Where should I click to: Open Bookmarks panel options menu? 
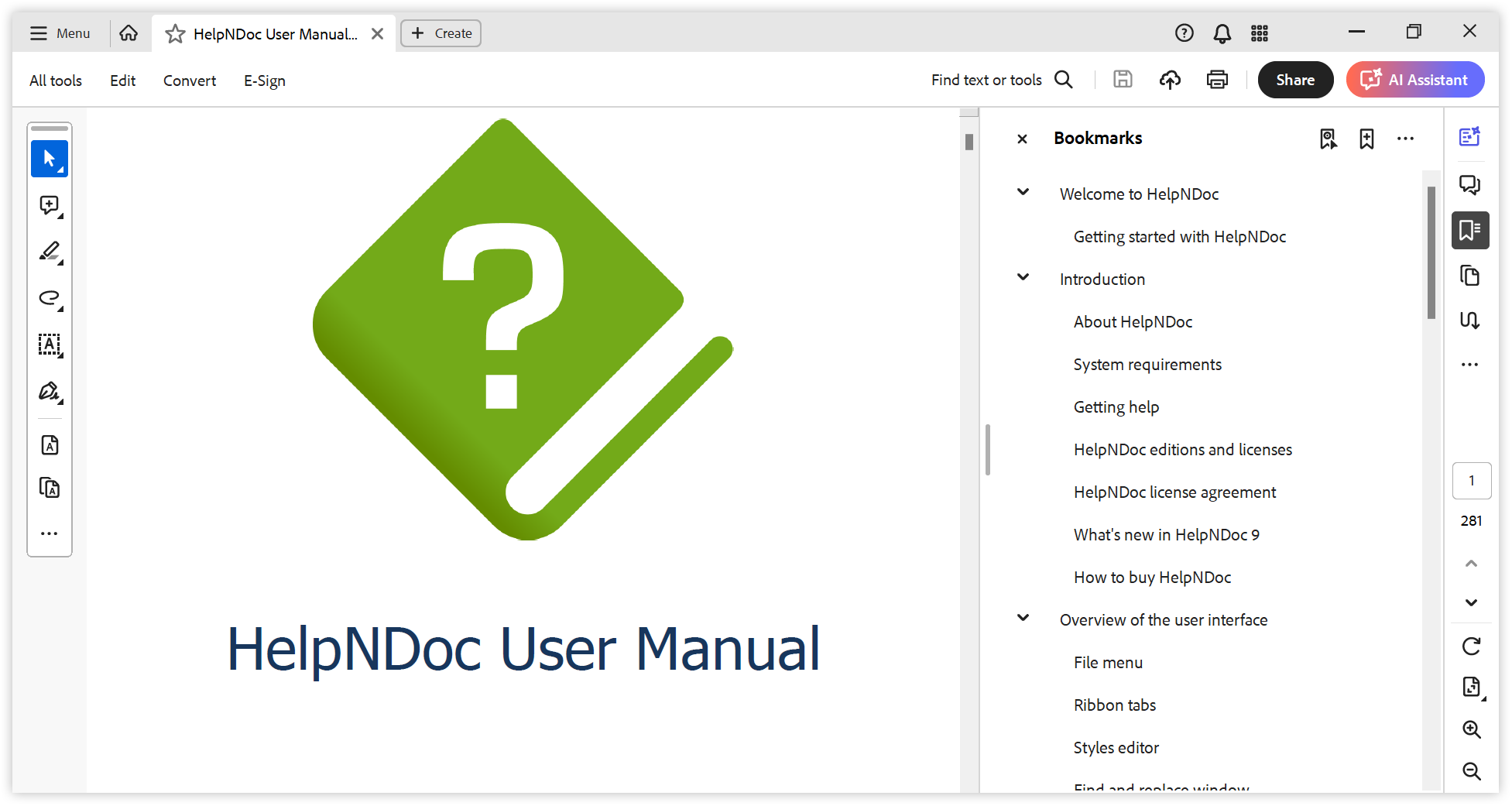click(1405, 139)
